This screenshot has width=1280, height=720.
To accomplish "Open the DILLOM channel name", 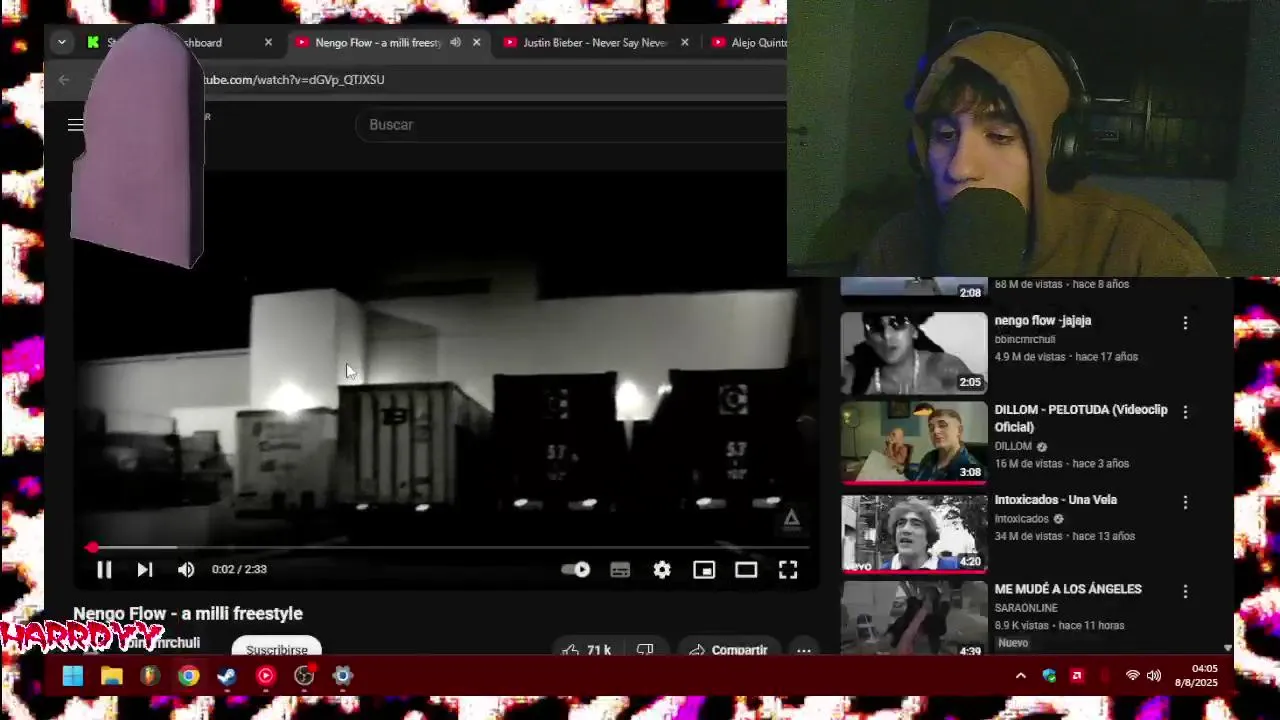I will 1013,447.
